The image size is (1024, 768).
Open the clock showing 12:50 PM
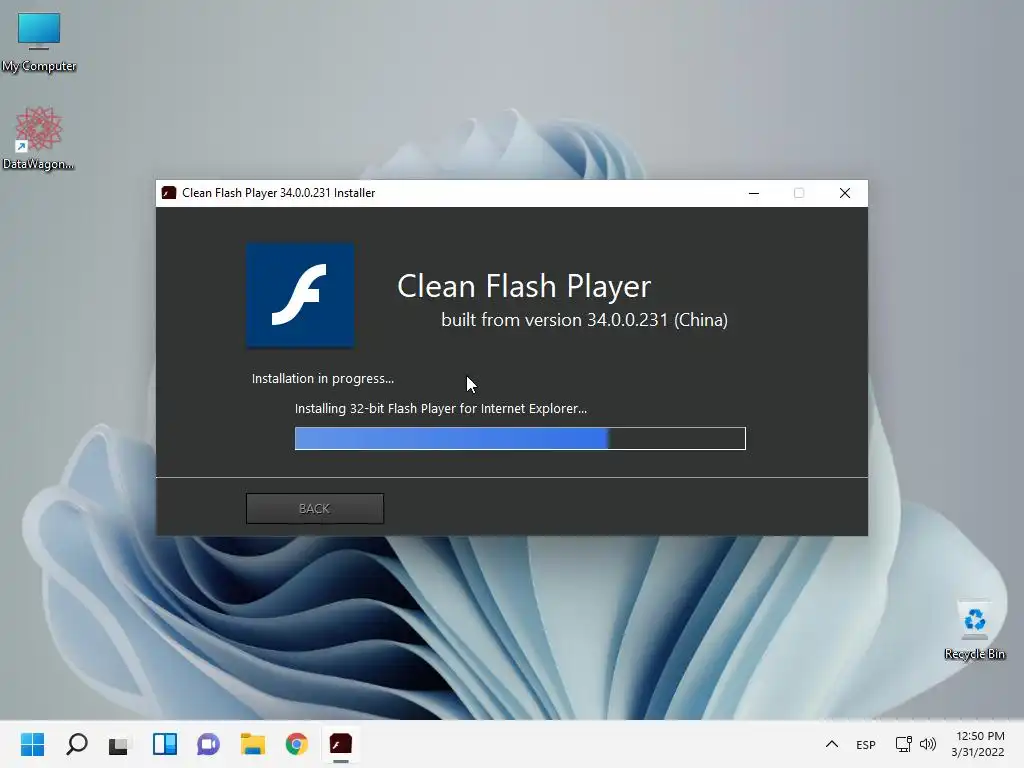[978, 744]
